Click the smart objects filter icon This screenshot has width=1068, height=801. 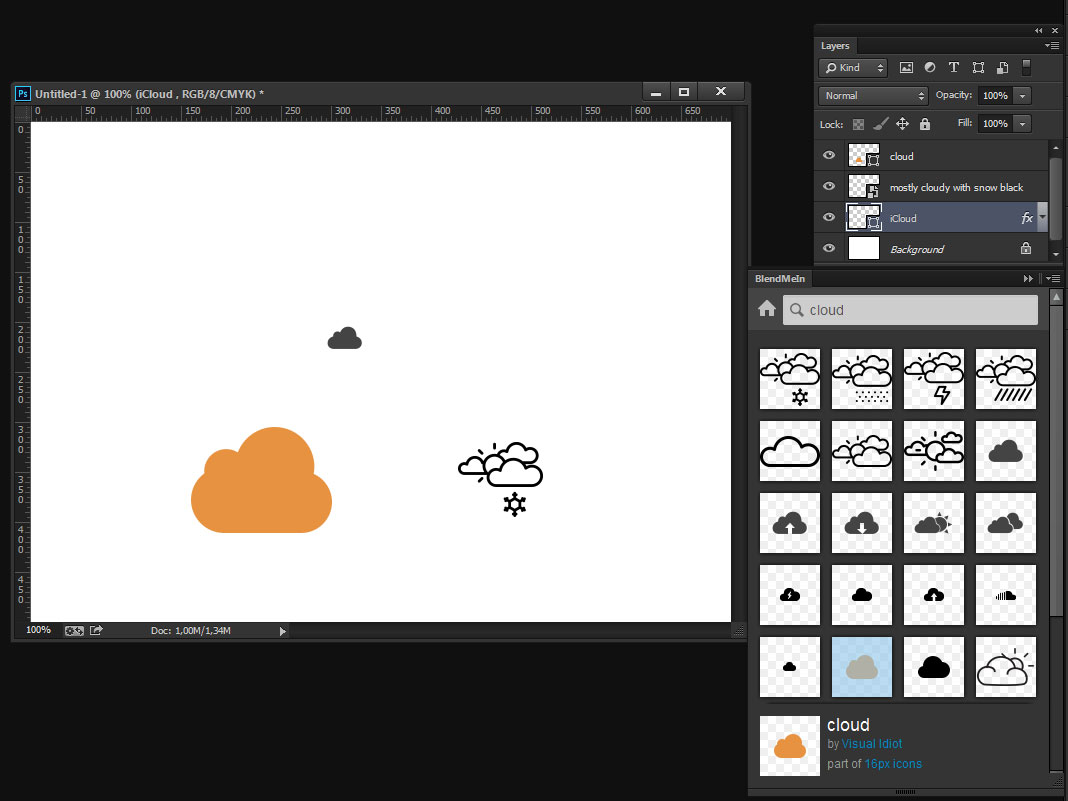tap(1002, 67)
